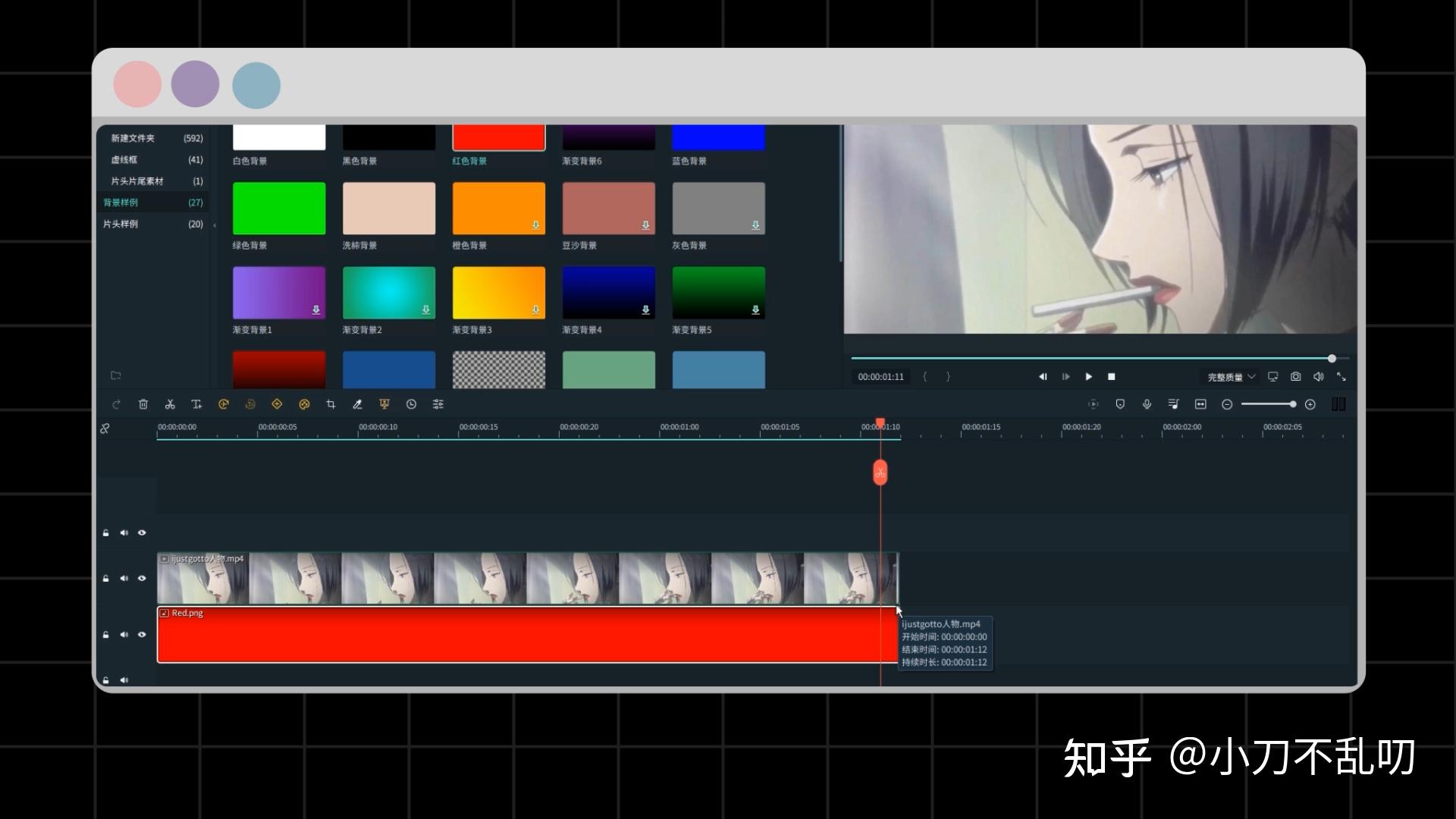Select the color eyedropper brush tool
Image resolution: width=1456 pixels, height=819 pixels.
coord(357,405)
